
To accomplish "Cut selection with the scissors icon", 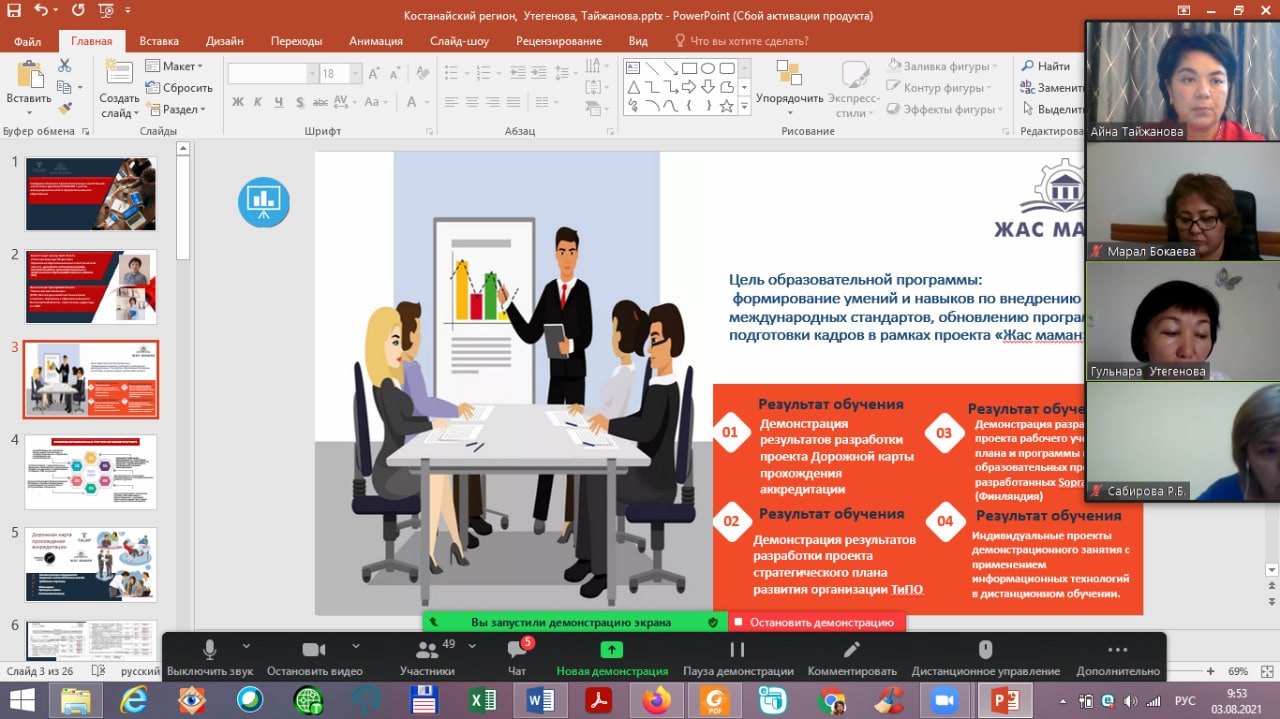I will coord(65,65).
